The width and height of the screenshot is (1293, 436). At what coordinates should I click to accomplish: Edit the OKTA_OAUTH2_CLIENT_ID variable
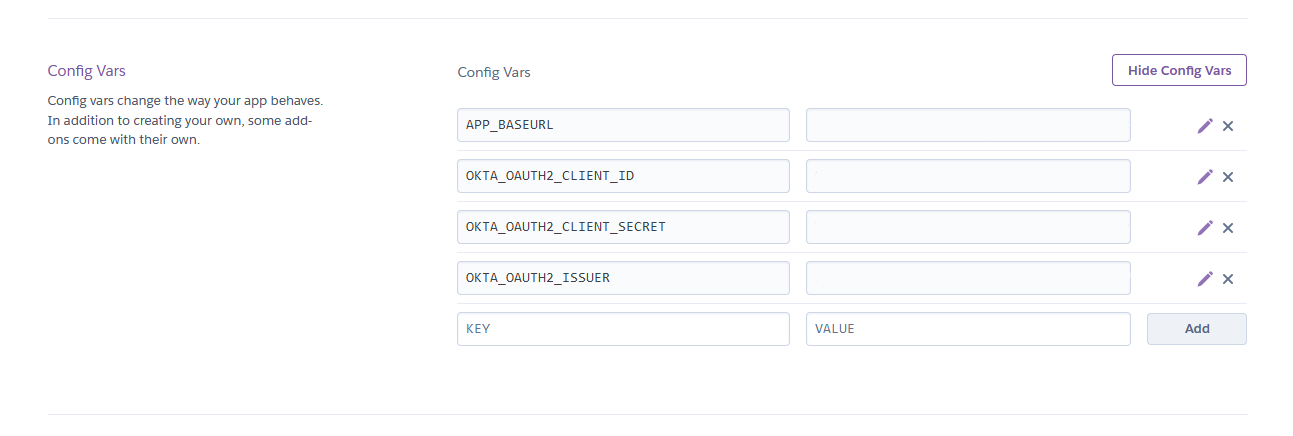pyautogui.click(x=1205, y=177)
